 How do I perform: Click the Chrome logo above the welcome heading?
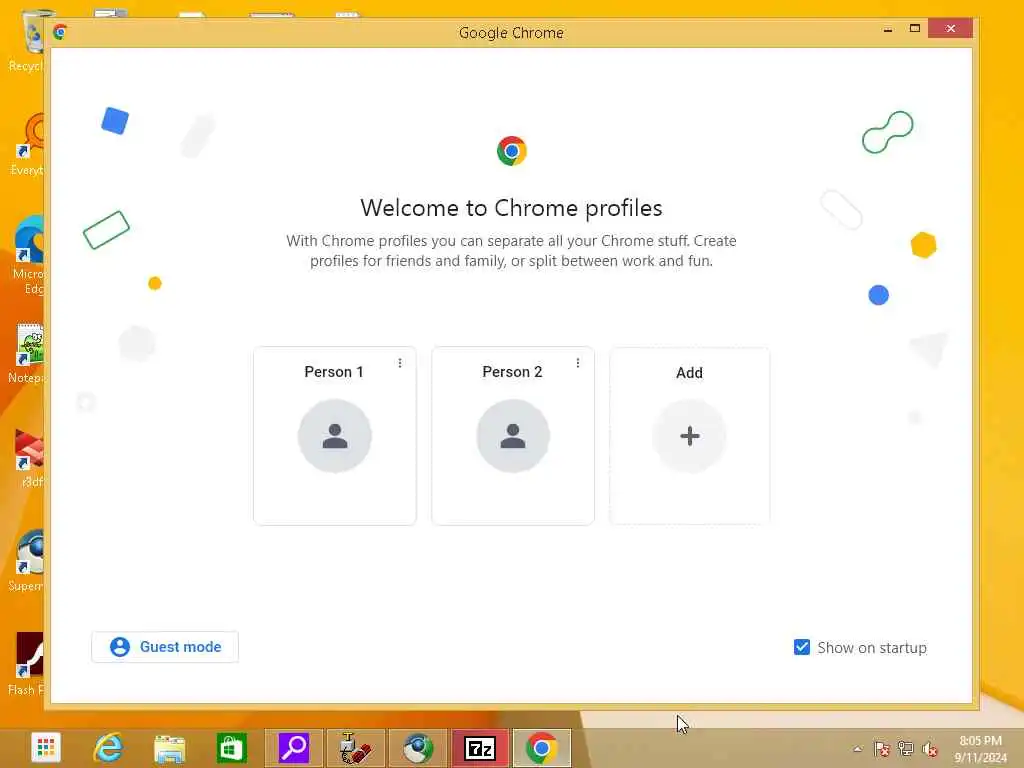[x=511, y=151]
